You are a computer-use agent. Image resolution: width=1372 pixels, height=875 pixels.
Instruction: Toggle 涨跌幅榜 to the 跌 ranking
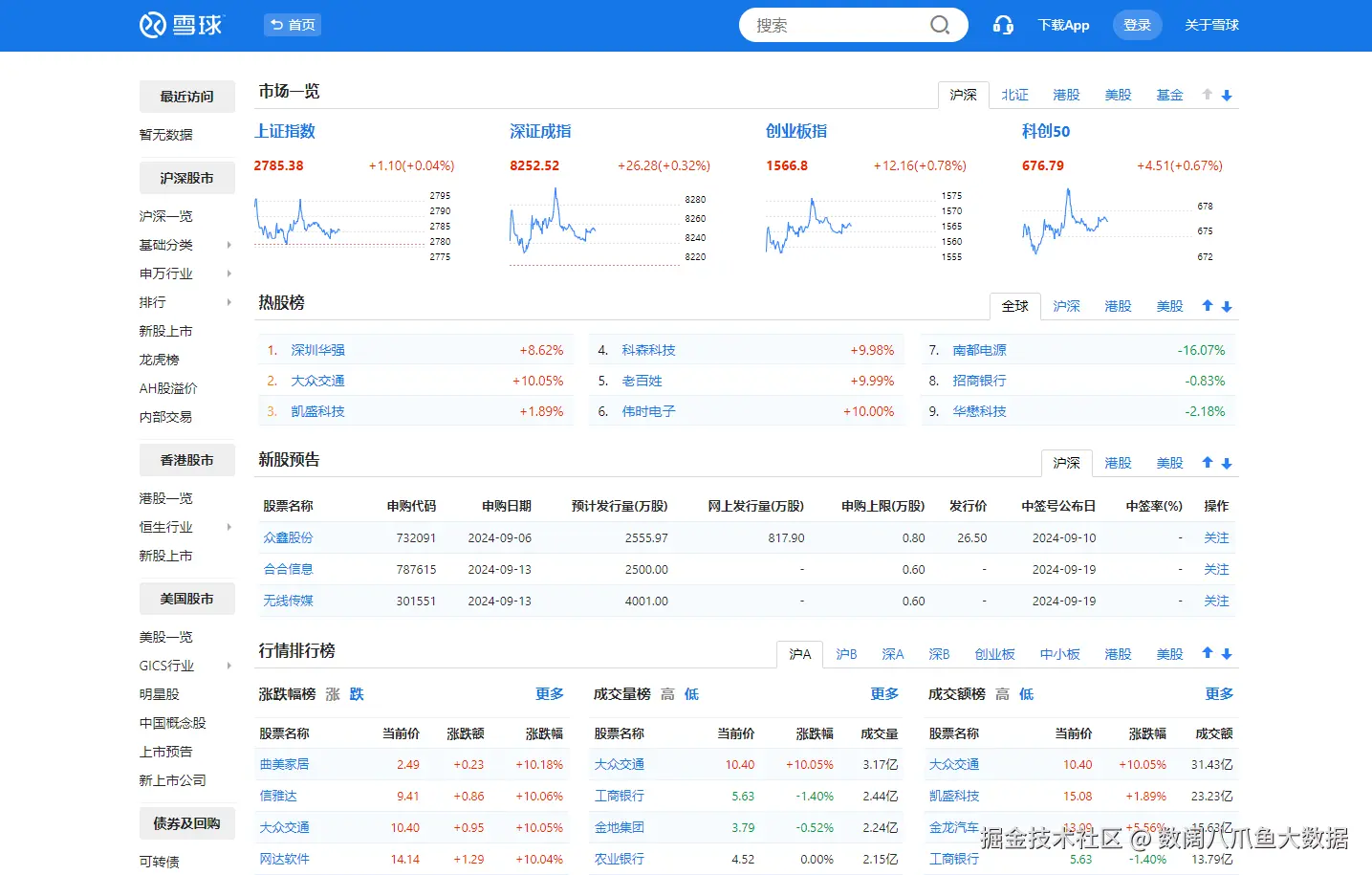coord(357,694)
